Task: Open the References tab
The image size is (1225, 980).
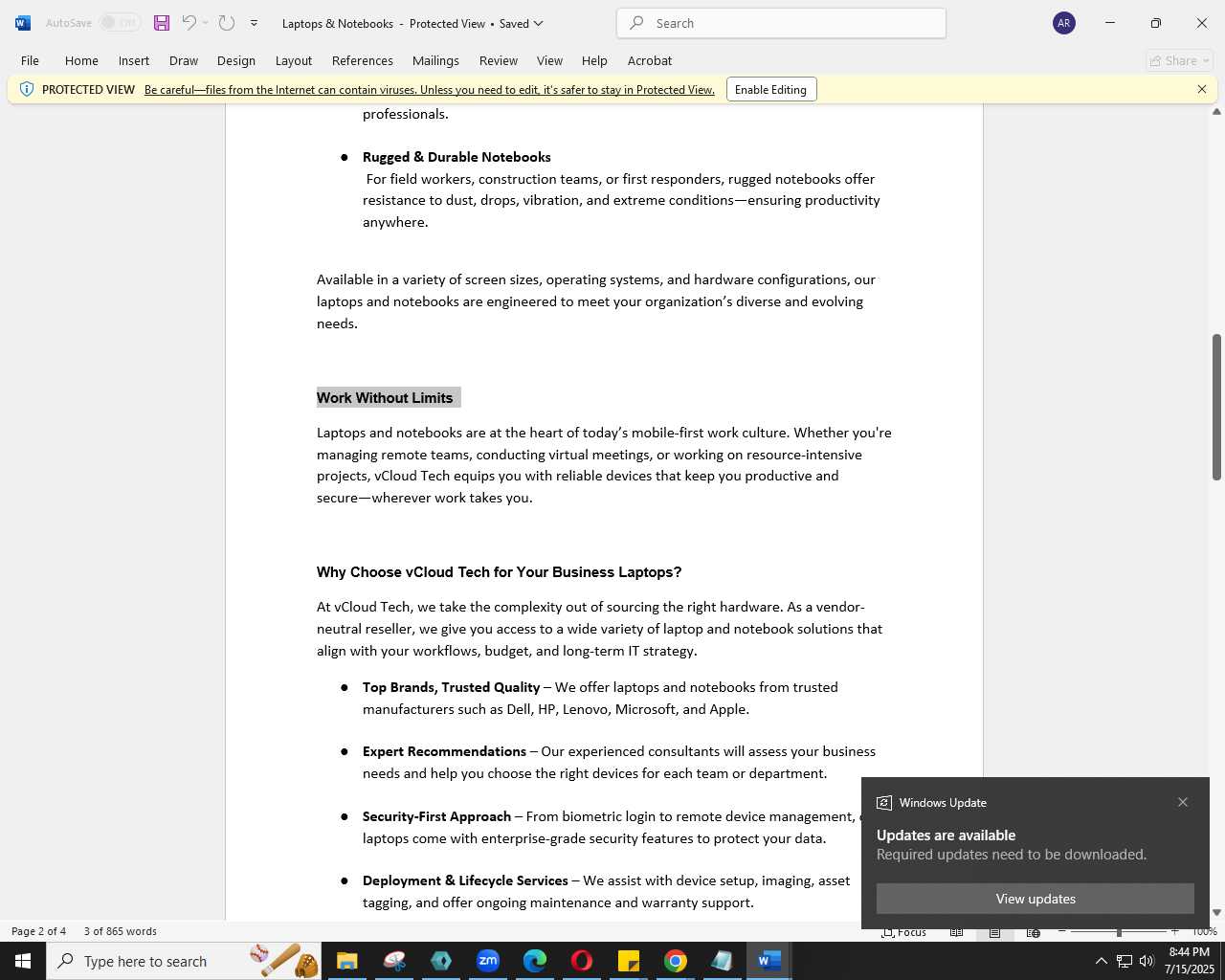Action: point(363,60)
